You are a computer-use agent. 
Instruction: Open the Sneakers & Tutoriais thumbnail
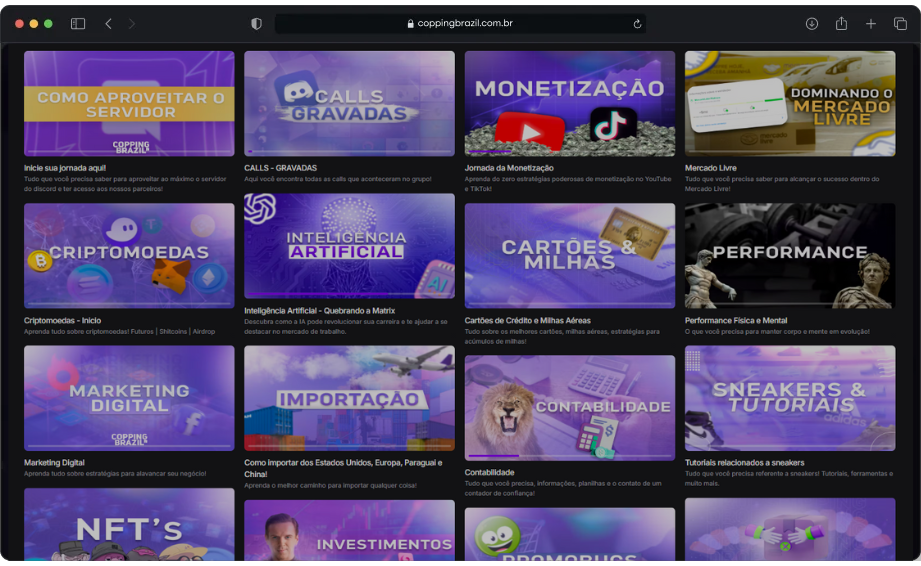click(790, 398)
